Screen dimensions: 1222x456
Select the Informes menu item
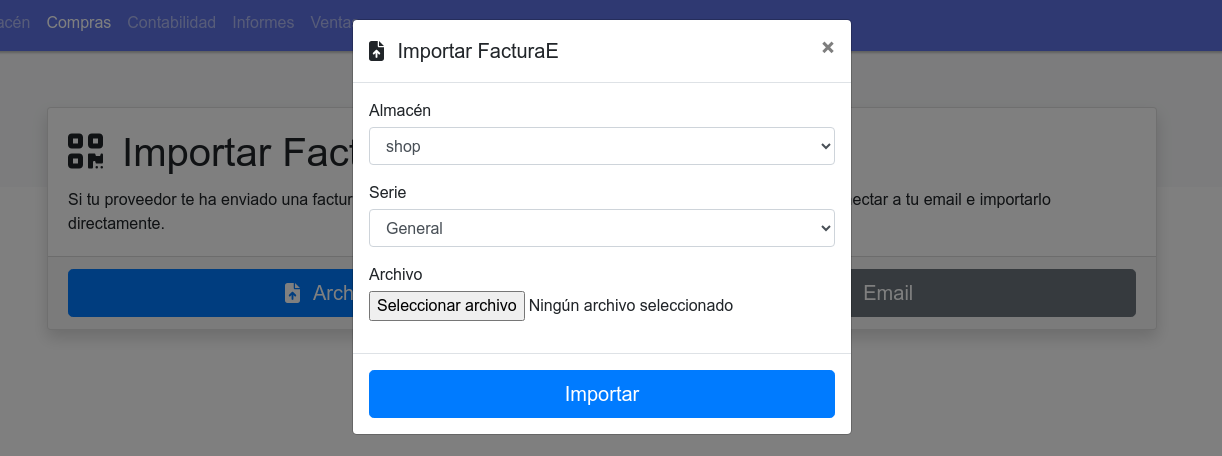pos(263,22)
